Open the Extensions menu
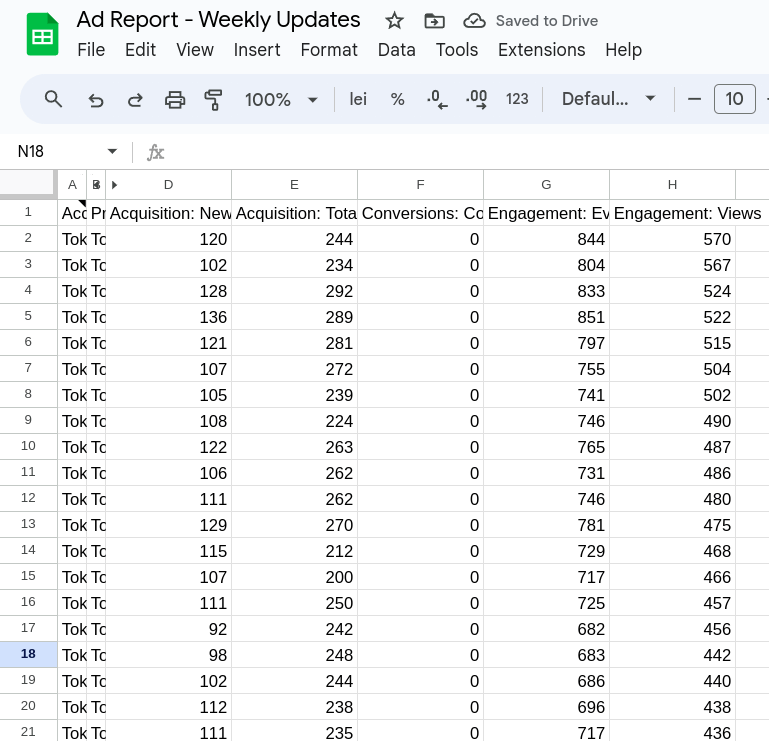 point(541,50)
